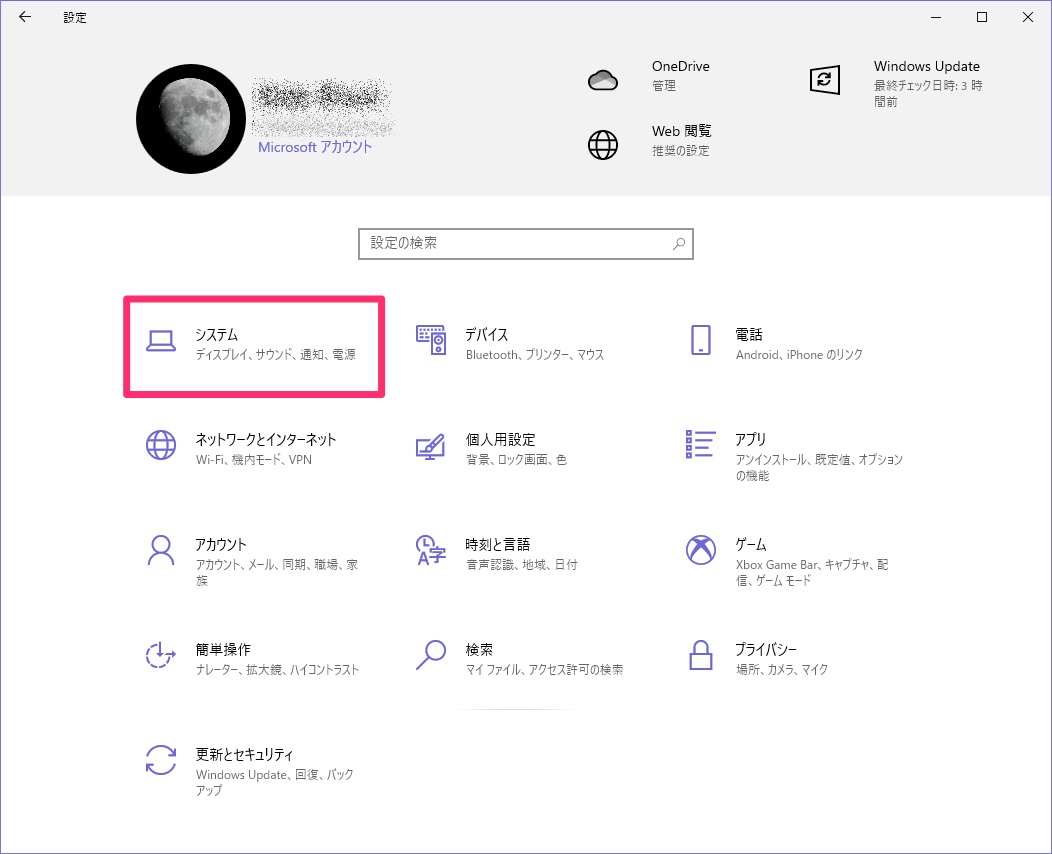Click 推奨の設定 under Web 閲覧
This screenshot has height=854, width=1052.
[680, 150]
